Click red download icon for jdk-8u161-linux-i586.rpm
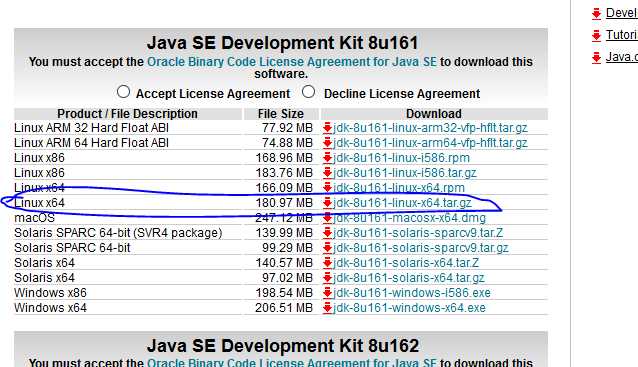This screenshot has width=638, height=367. point(327,158)
